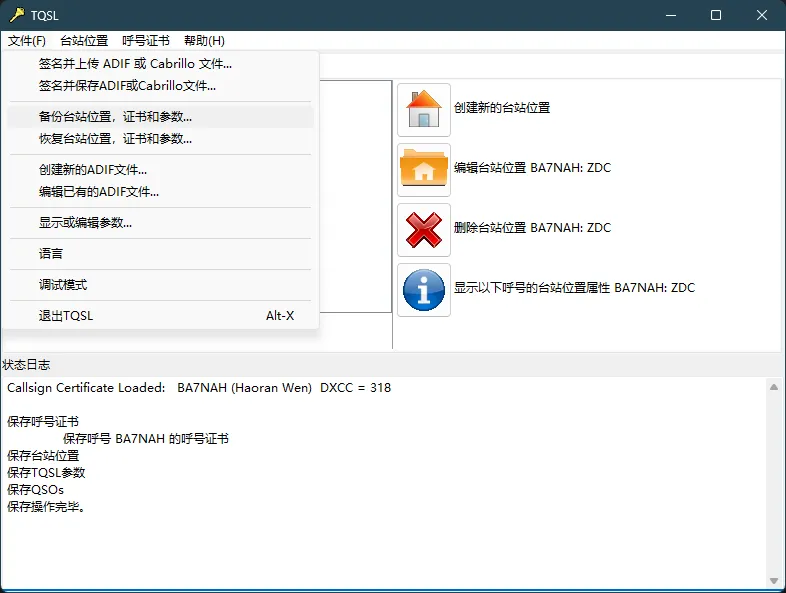The image size is (786, 593).
Task: Choose 备份台站位置，证书和参数
Action: coord(115,117)
